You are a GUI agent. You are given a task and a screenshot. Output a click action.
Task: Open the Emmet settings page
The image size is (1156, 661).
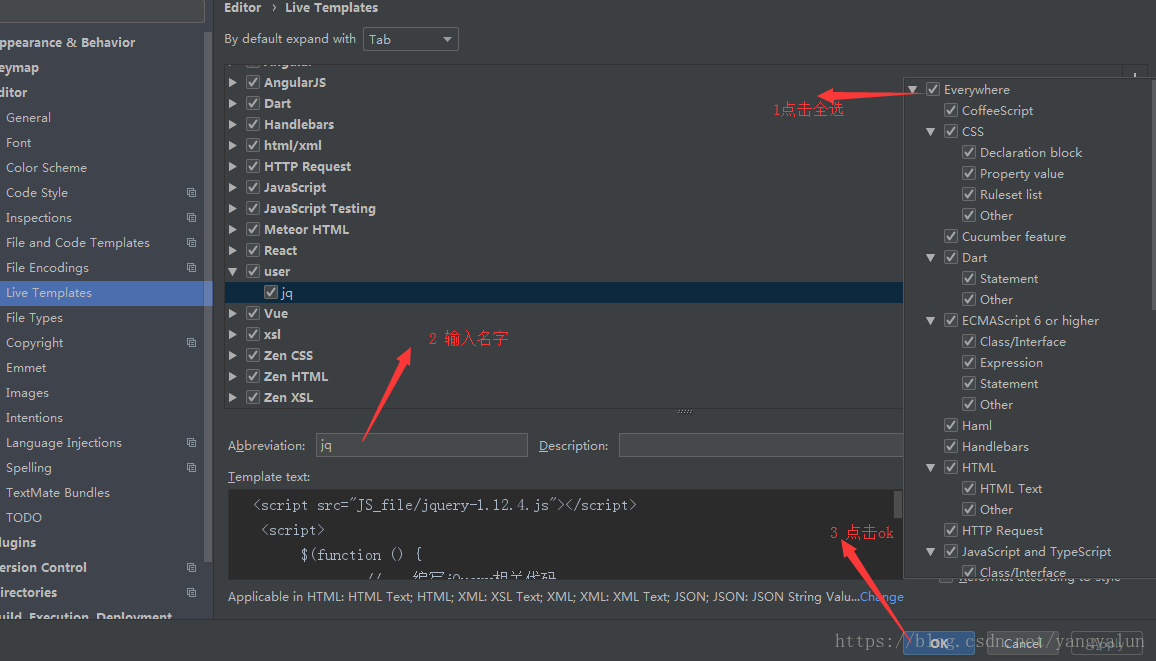[26, 368]
